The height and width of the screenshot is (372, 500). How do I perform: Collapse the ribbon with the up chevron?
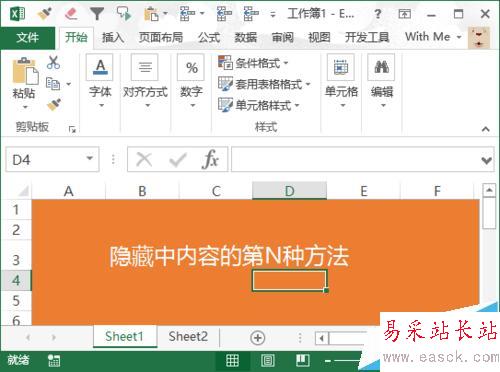click(486, 129)
